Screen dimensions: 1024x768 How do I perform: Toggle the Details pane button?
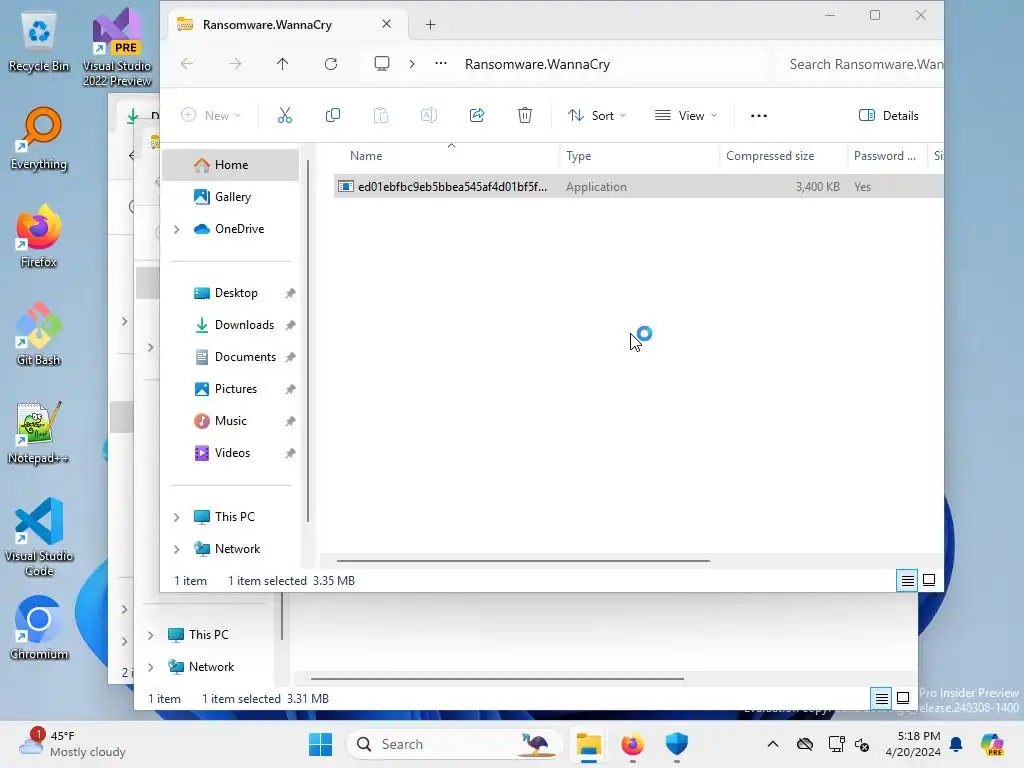coord(889,116)
